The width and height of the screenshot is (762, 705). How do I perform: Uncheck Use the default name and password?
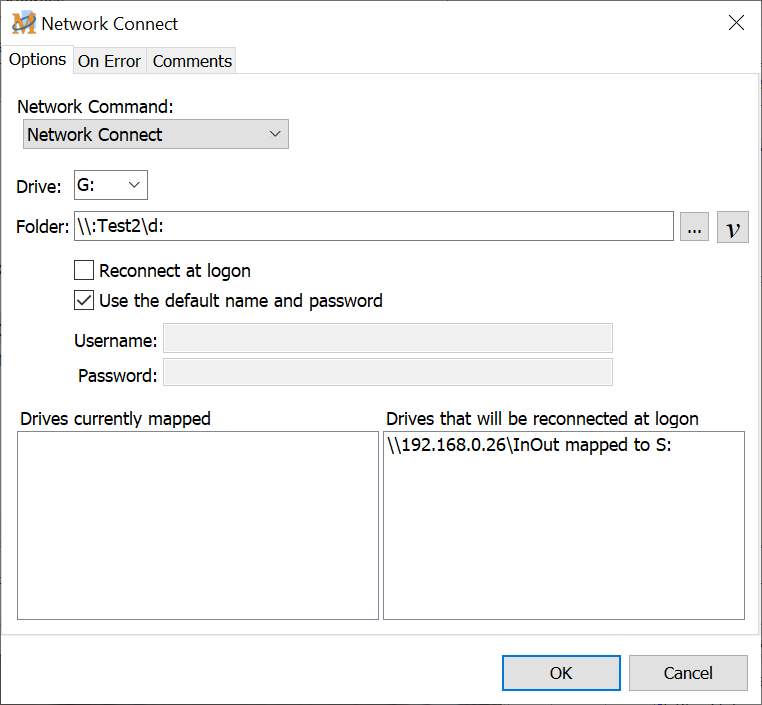[84, 300]
